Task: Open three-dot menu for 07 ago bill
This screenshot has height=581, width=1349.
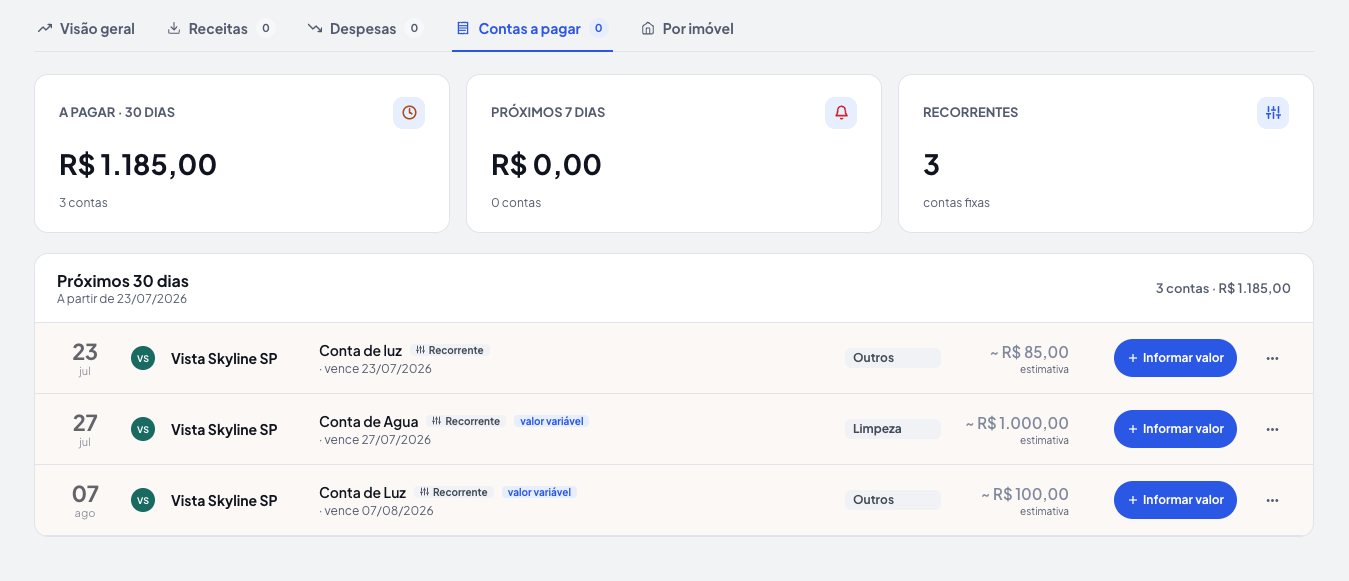Action: point(1272,500)
